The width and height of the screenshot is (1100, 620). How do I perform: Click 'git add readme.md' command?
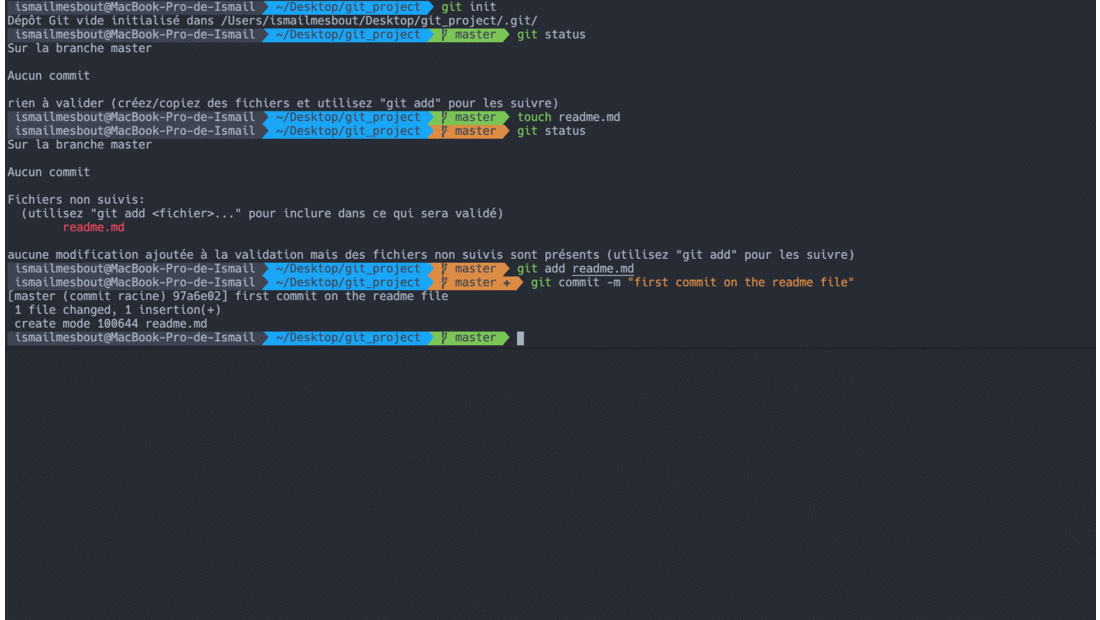coord(575,269)
